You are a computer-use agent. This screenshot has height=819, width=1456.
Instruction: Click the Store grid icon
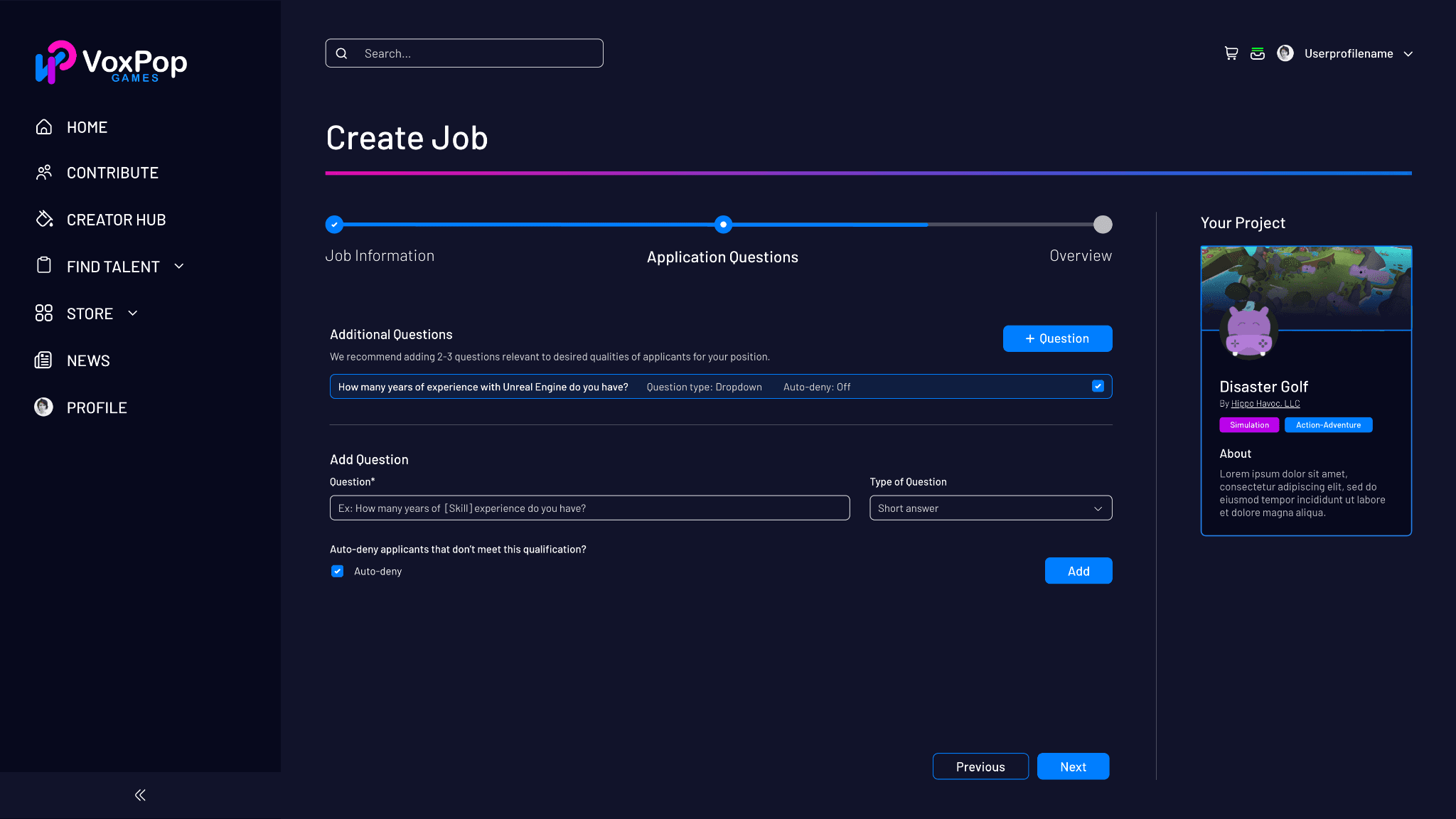click(x=44, y=314)
